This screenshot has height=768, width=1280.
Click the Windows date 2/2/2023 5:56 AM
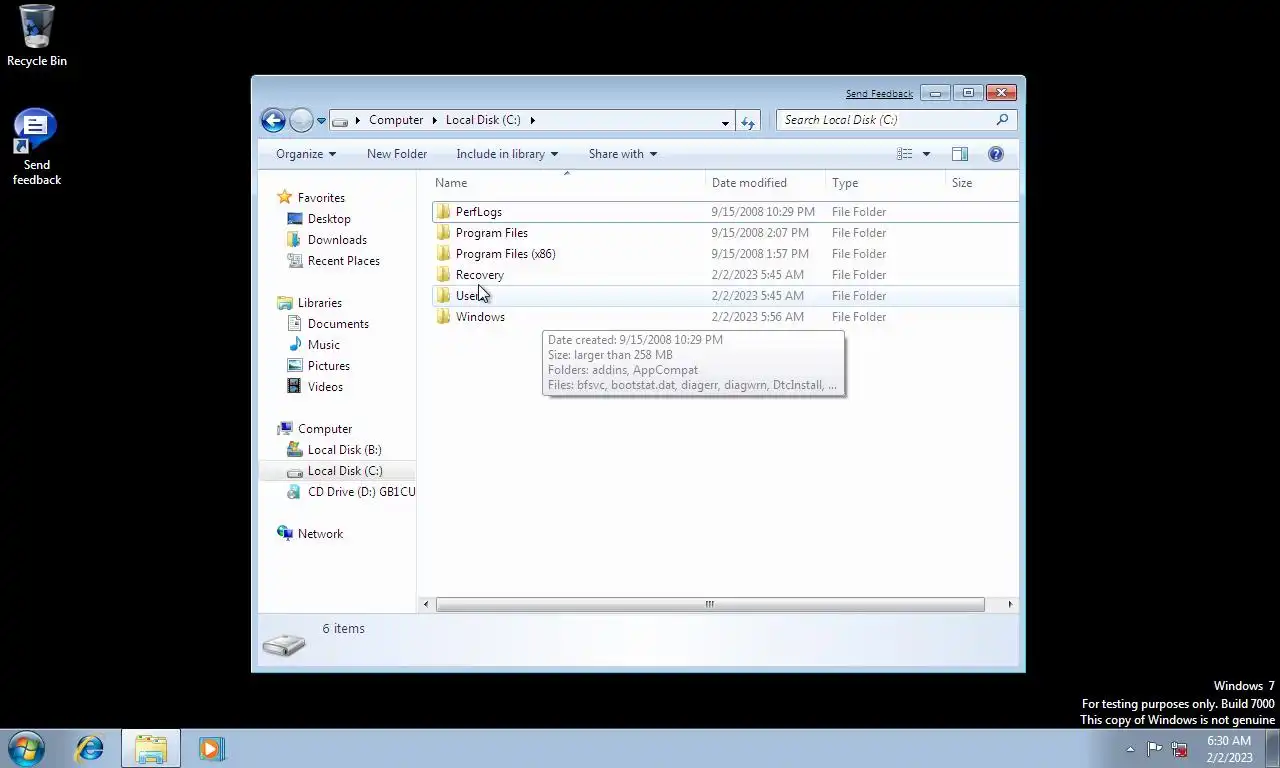click(x=757, y=317)
